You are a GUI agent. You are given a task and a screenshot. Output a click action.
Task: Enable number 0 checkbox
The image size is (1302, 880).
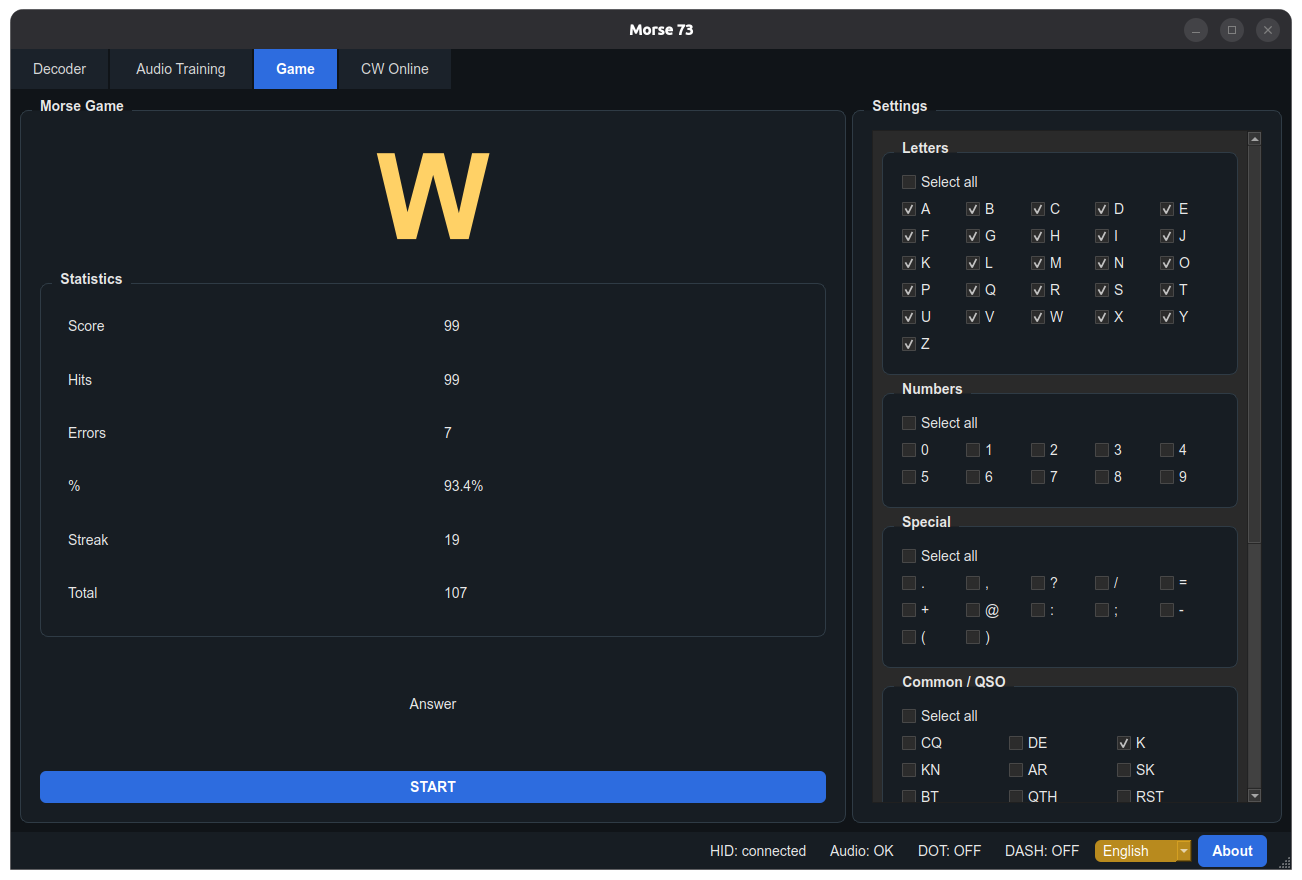(x=909, y=450)
